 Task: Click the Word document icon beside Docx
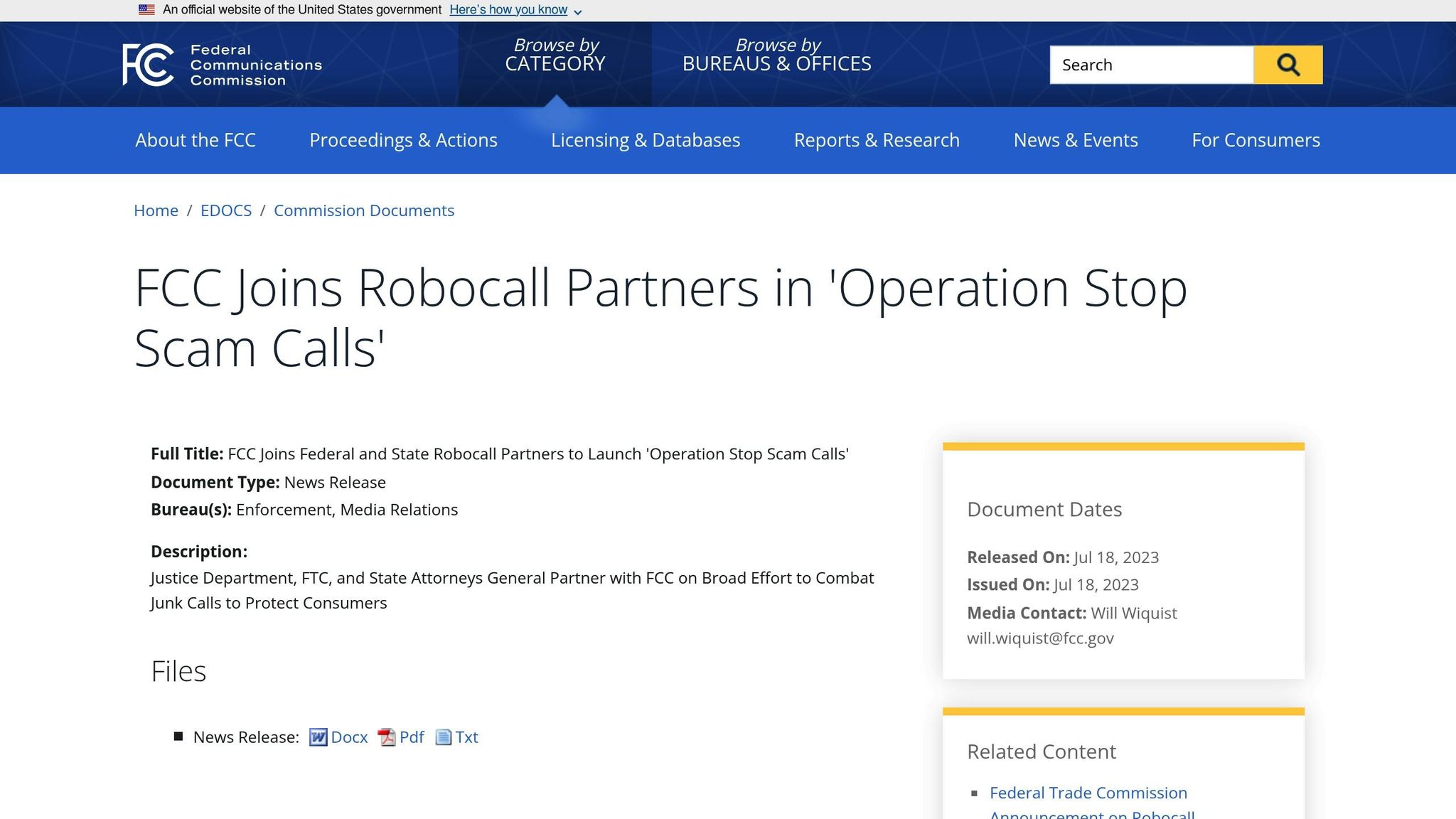click(318, 737)
